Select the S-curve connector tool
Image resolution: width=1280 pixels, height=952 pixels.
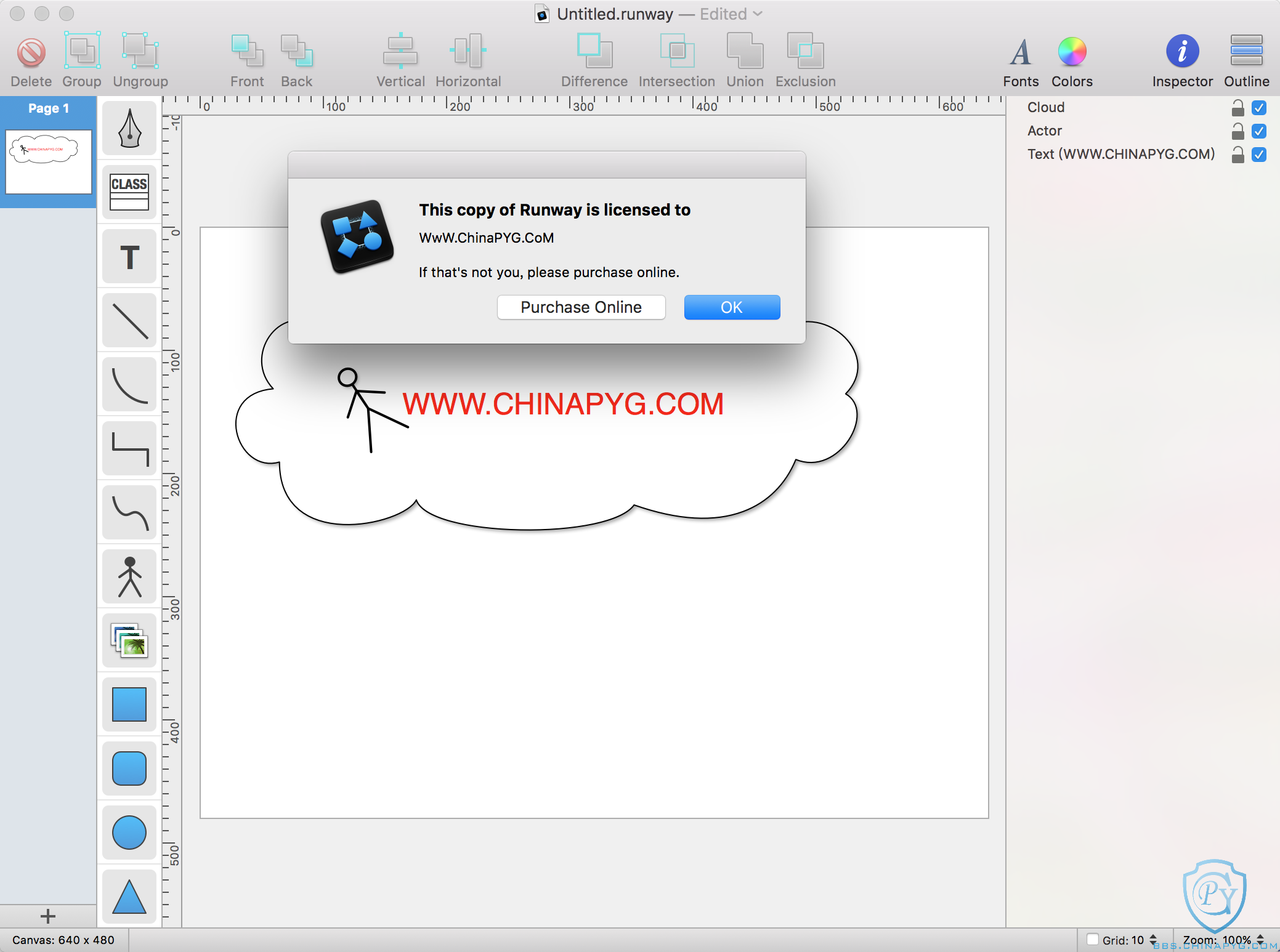click(x=129, y=513)
